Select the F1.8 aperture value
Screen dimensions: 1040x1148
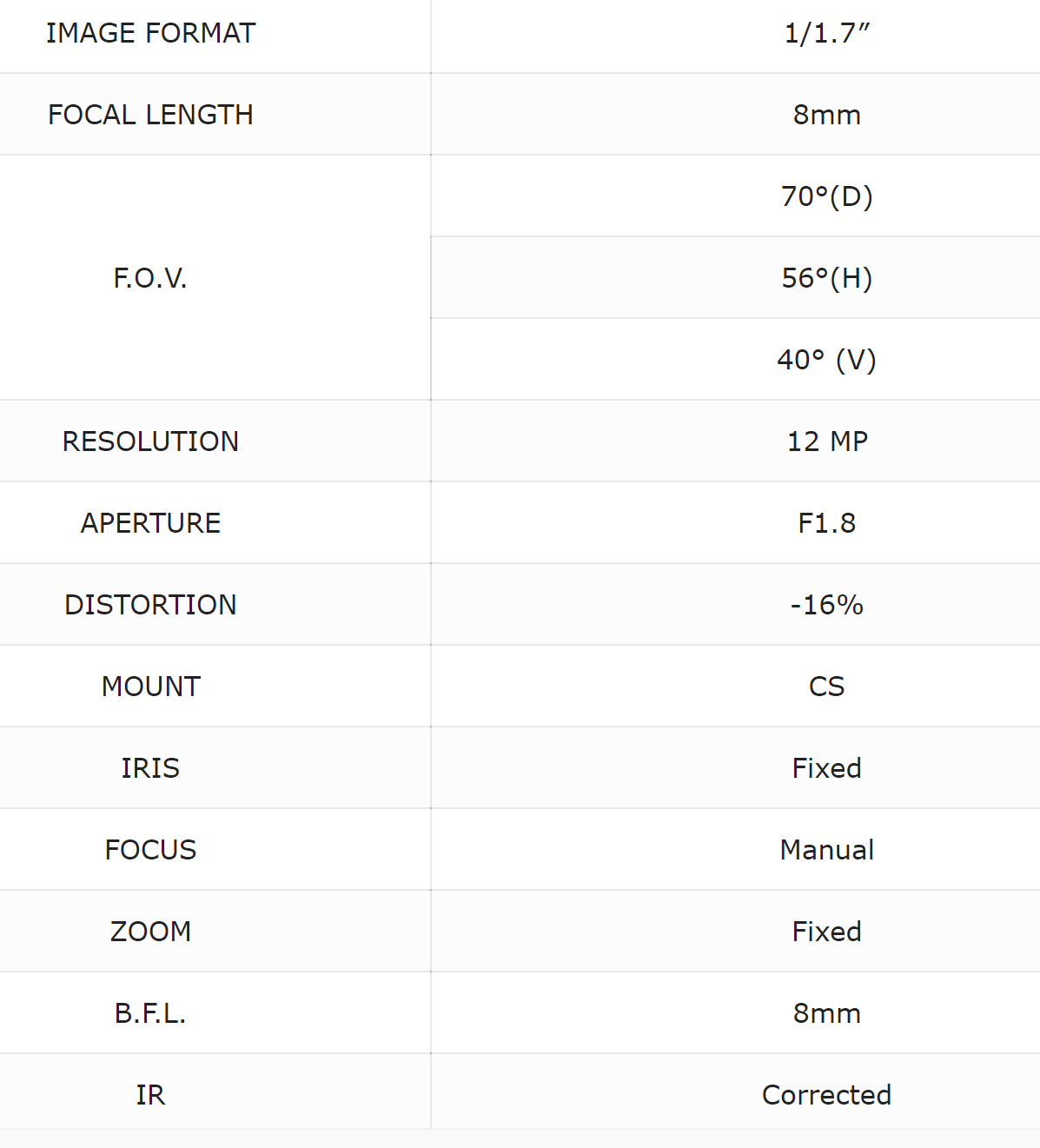(826, 523)
